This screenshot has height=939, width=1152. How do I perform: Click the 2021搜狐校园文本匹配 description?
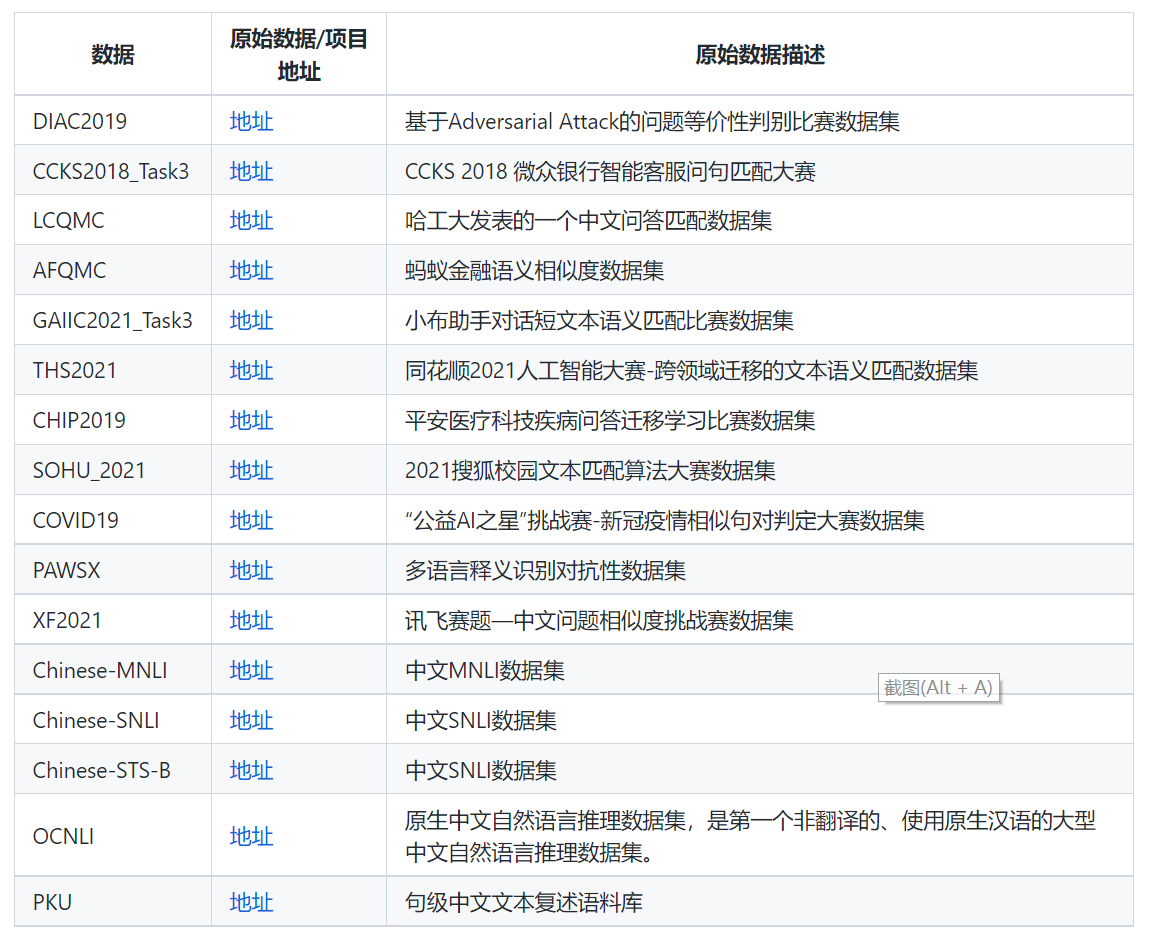pyautogui.click(x=590, y=470)
